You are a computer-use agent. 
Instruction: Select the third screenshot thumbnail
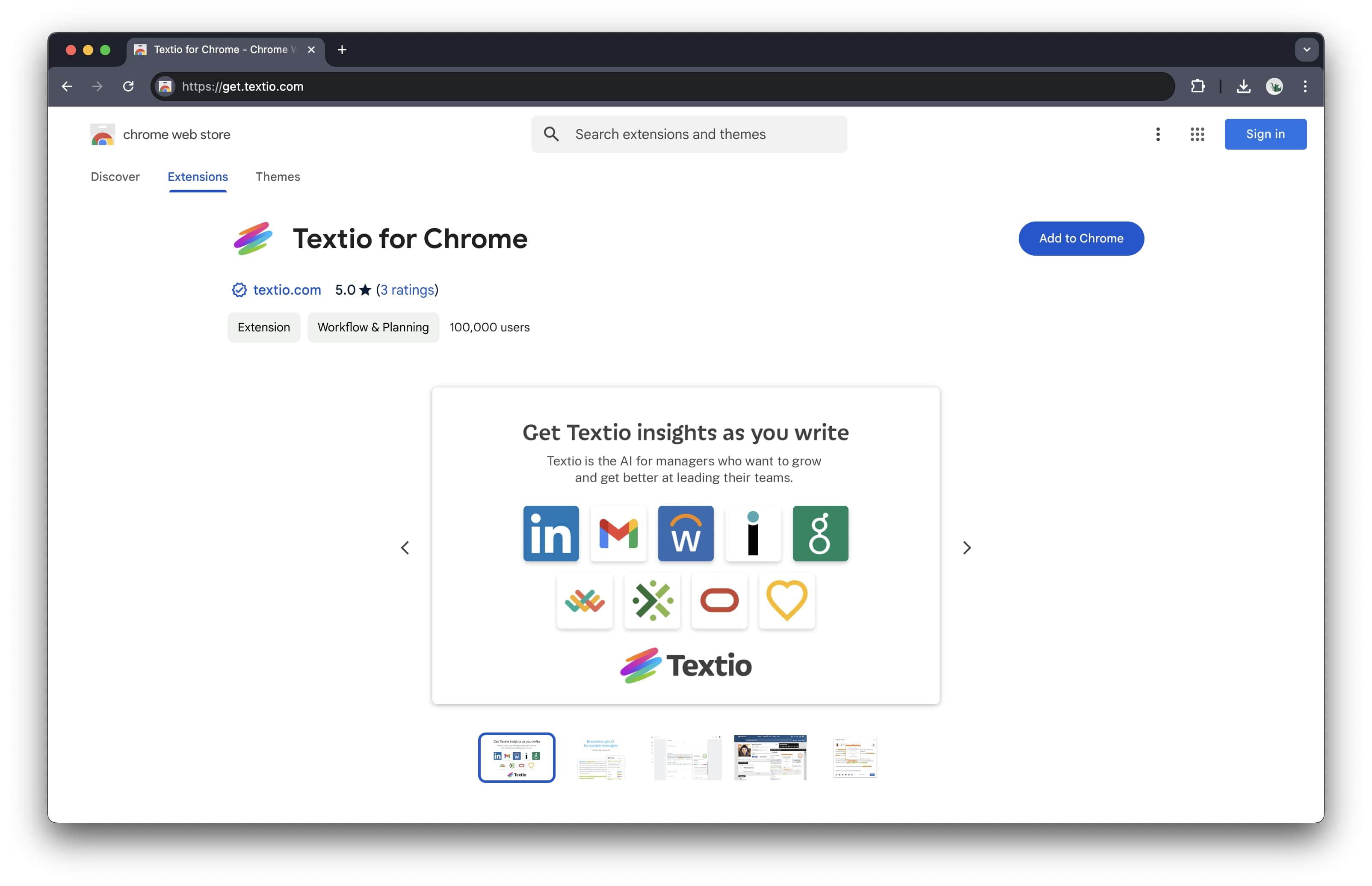point(686,758)
